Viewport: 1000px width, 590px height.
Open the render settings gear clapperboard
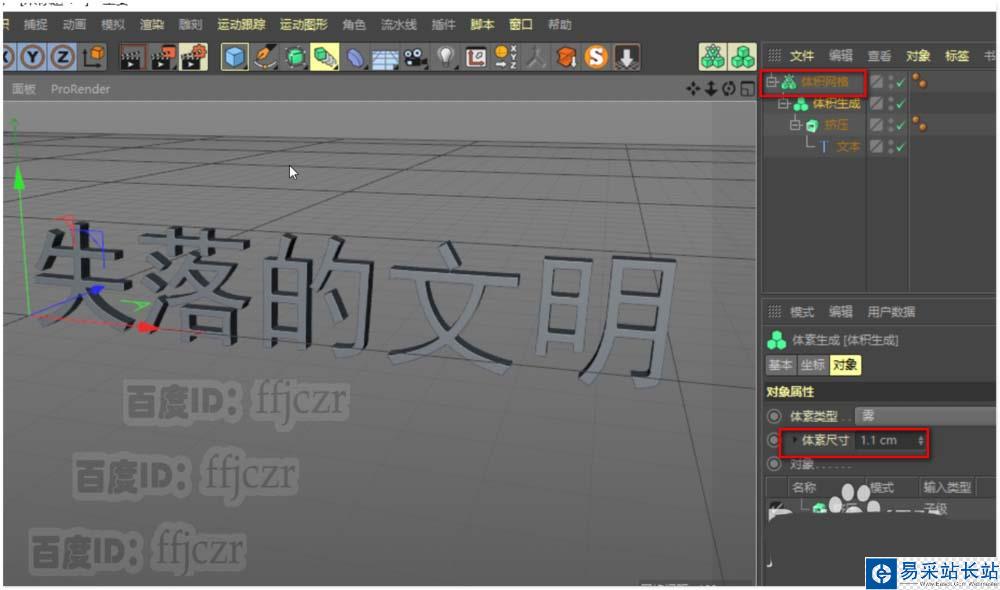(194, 57)
